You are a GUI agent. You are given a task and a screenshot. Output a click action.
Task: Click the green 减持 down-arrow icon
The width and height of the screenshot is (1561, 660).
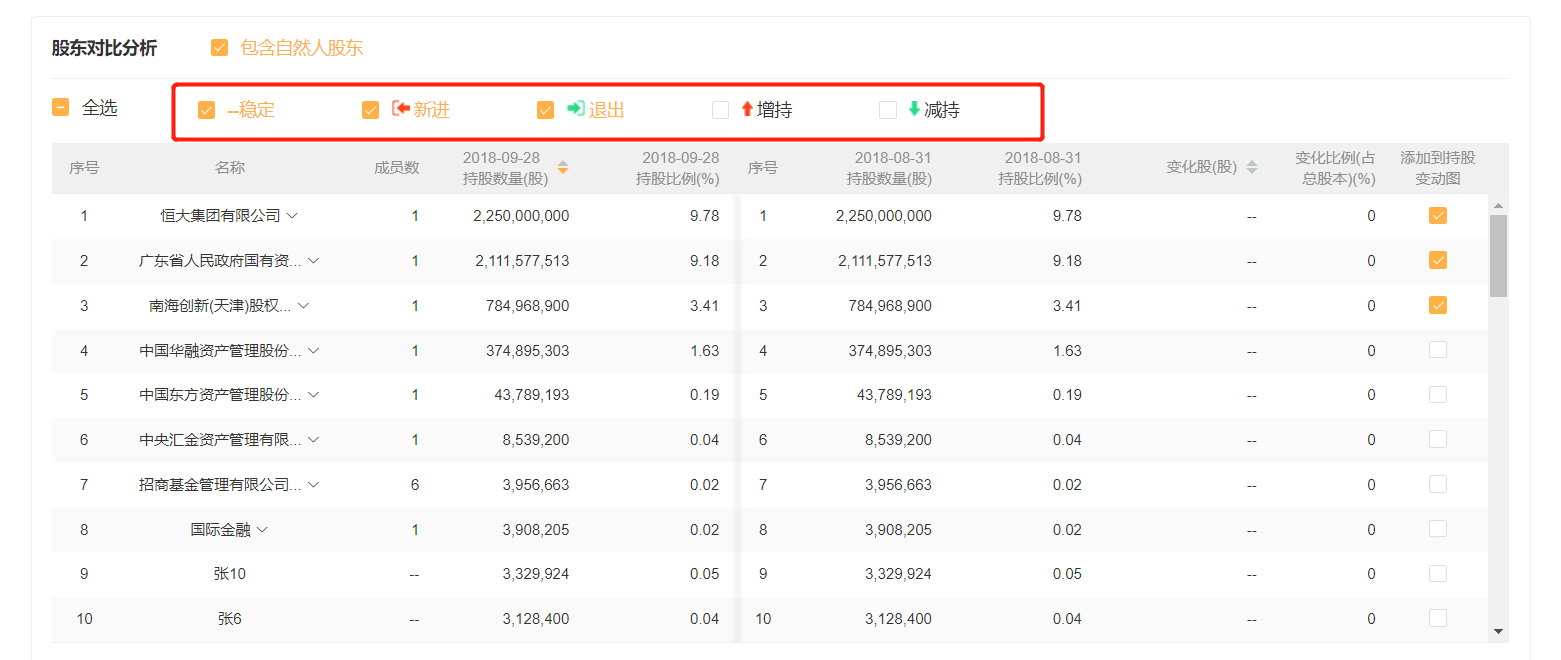point(914,109)
